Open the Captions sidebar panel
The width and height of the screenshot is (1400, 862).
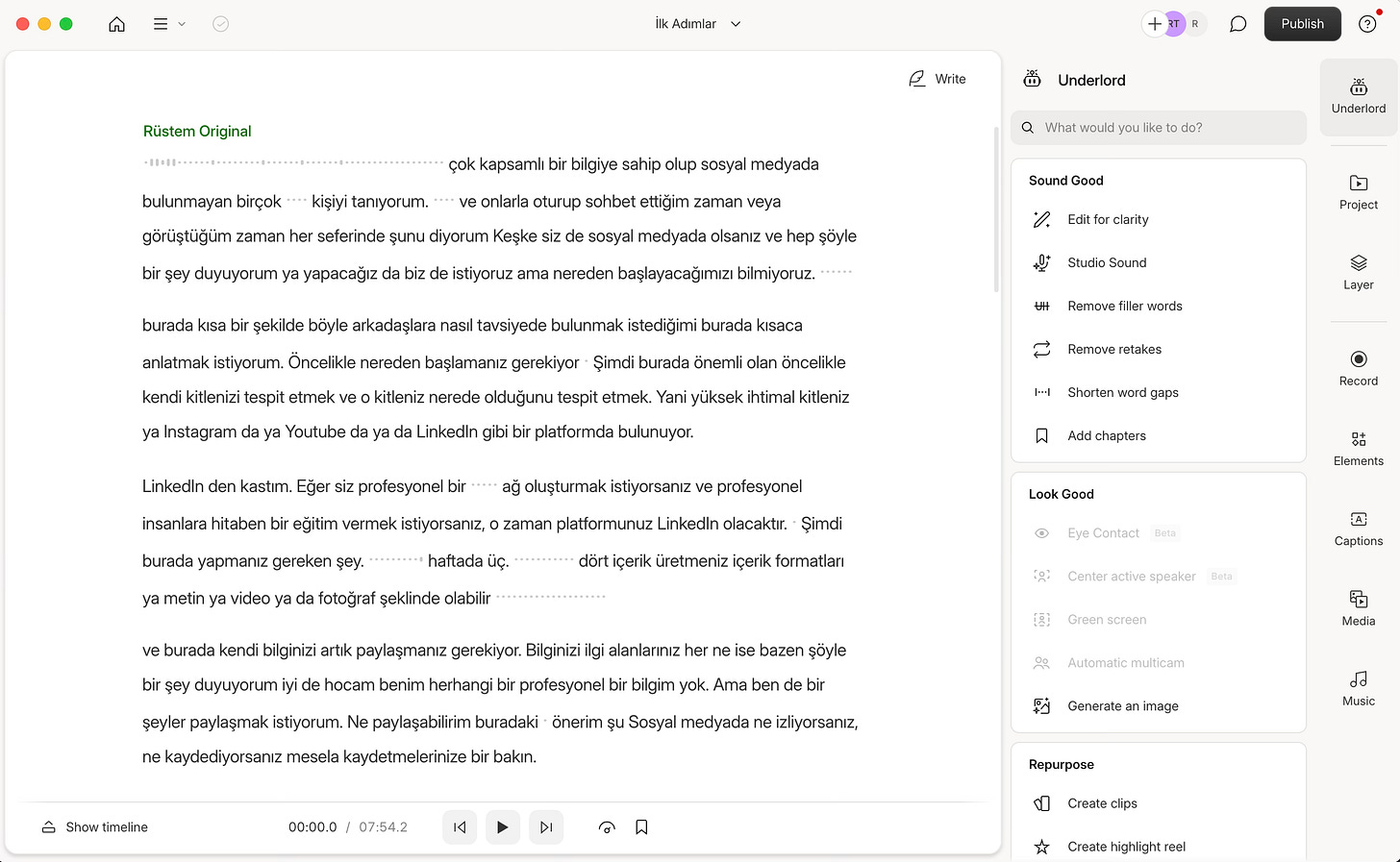click(x=1359, y=529)
